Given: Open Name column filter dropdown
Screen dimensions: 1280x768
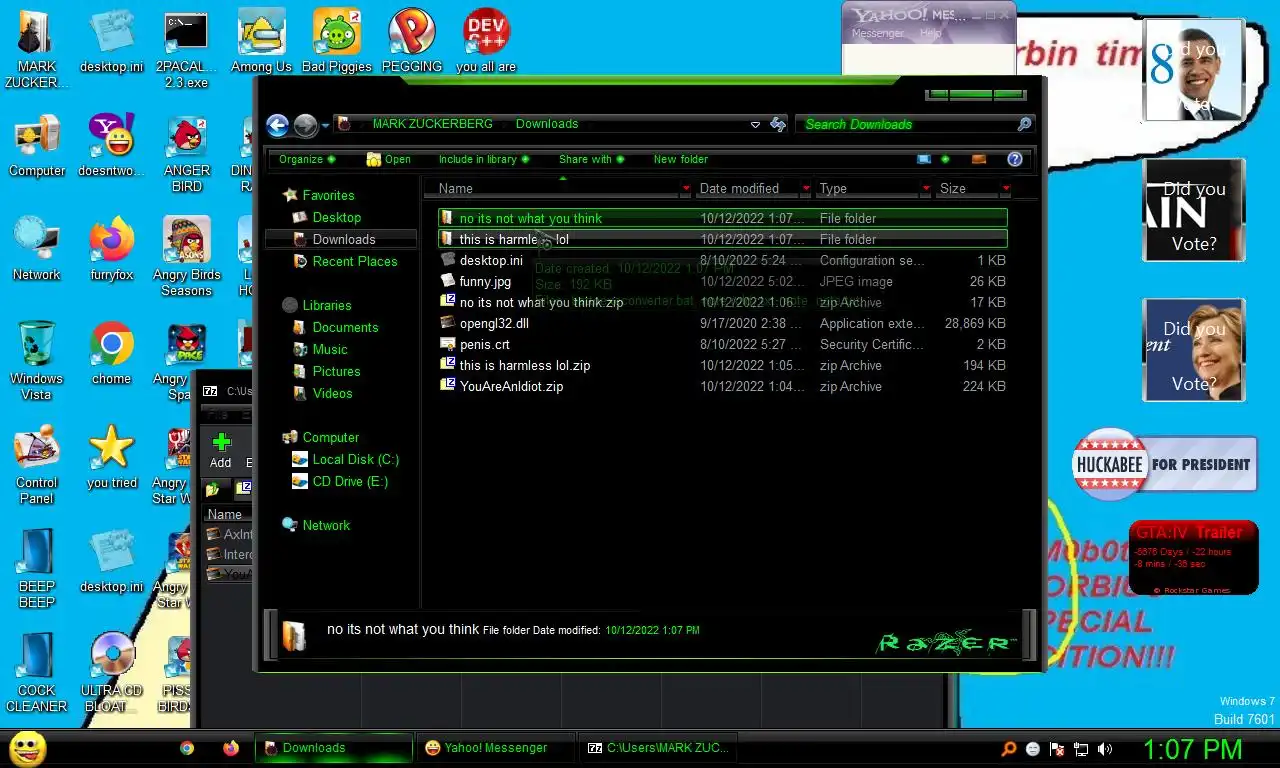Looking at the screenshot, I should (x=686, y=188).
